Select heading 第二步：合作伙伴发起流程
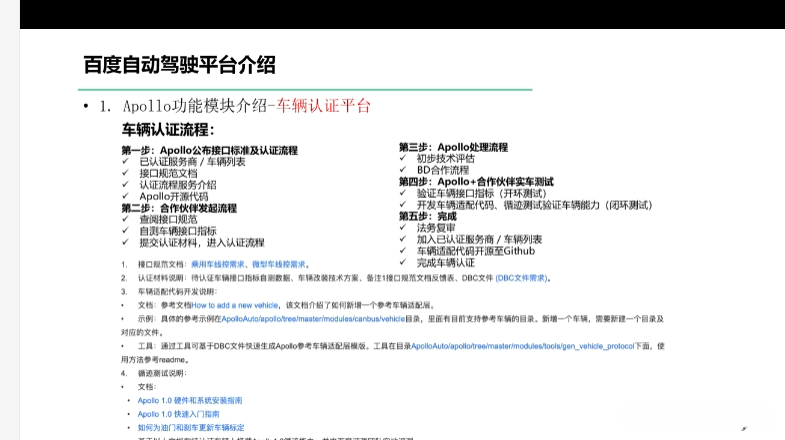The width and height of the screenshot is (785, 440). pyautogui.click(x=179, y=208)
